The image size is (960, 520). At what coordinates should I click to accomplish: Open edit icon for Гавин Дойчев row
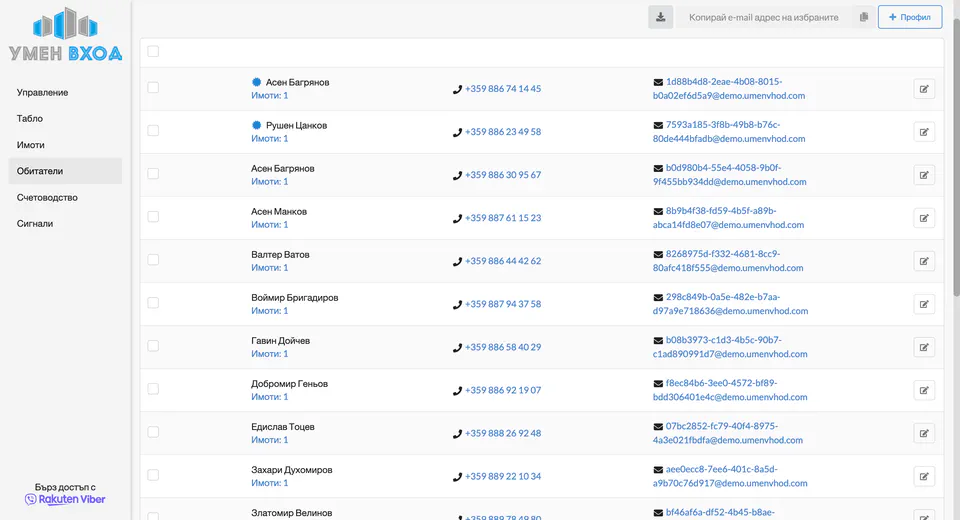coord(924,347)
